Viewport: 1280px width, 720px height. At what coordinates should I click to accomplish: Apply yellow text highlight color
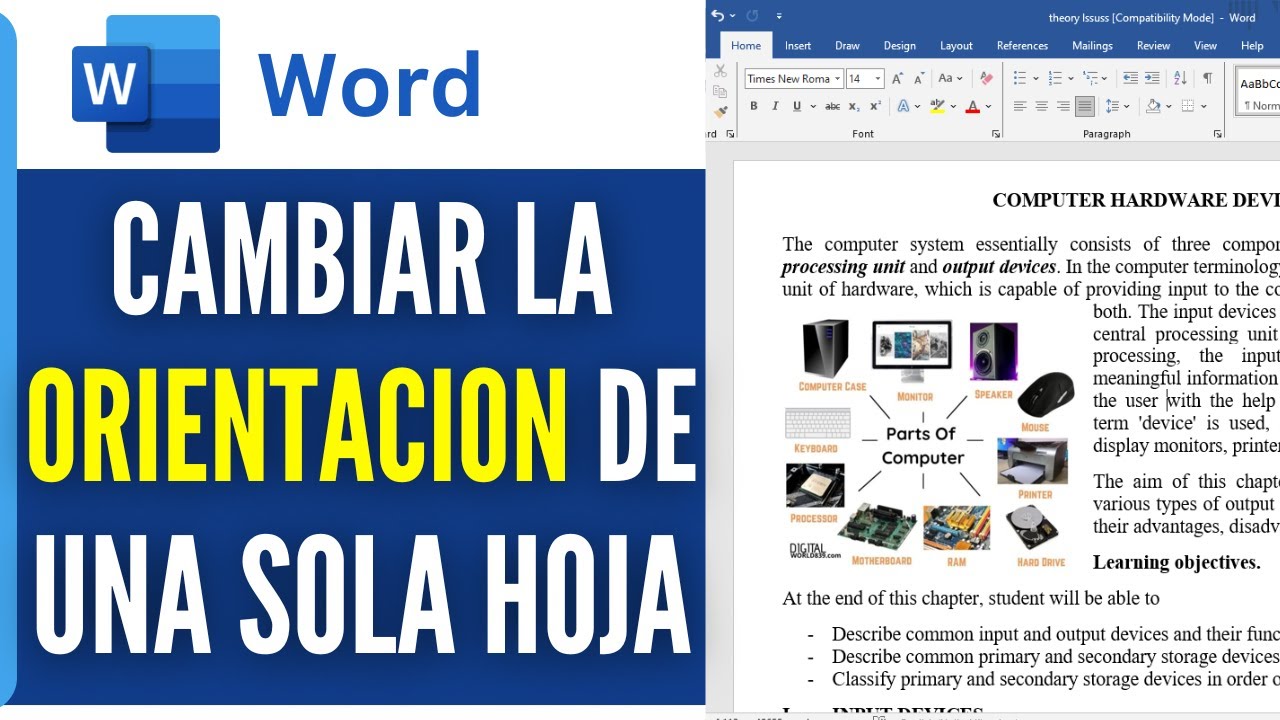938,106
